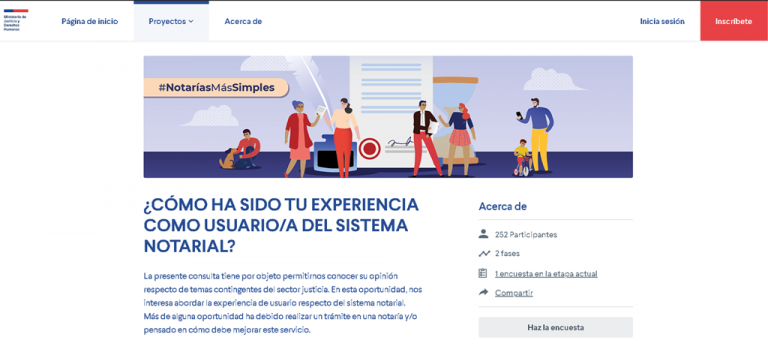Click Inicia sesión
This screenshot has height=364, width=768.
point(662,22)
